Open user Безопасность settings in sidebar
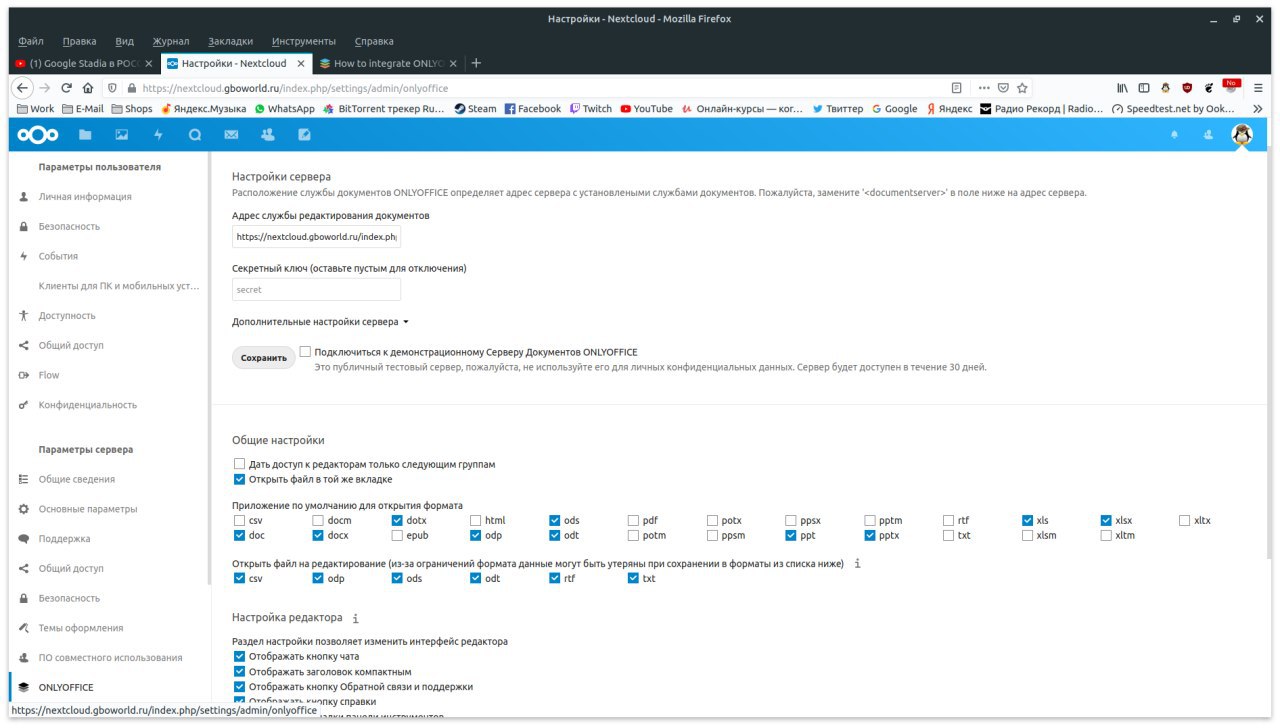The image size is (1280, 728). (69, 226)
